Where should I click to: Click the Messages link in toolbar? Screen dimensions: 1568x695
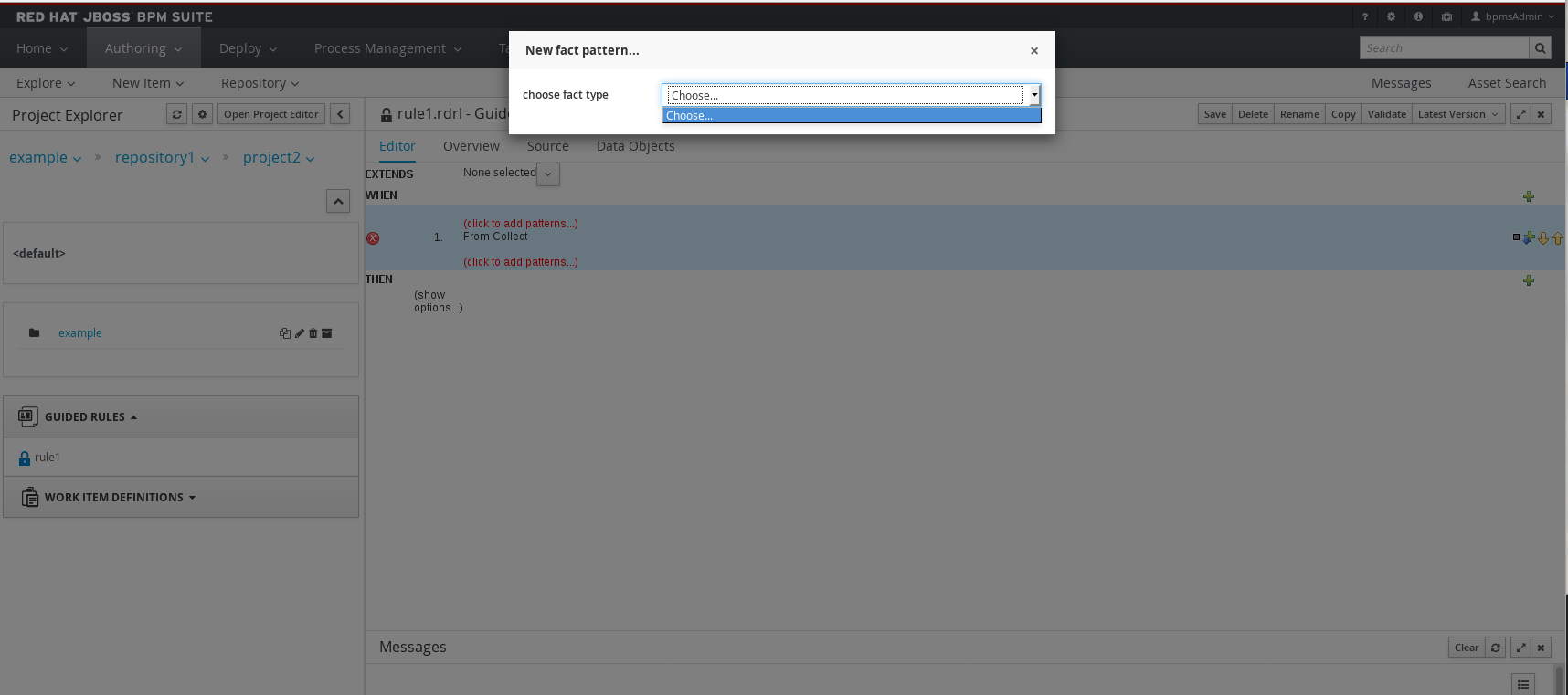tap(1401, 83)
